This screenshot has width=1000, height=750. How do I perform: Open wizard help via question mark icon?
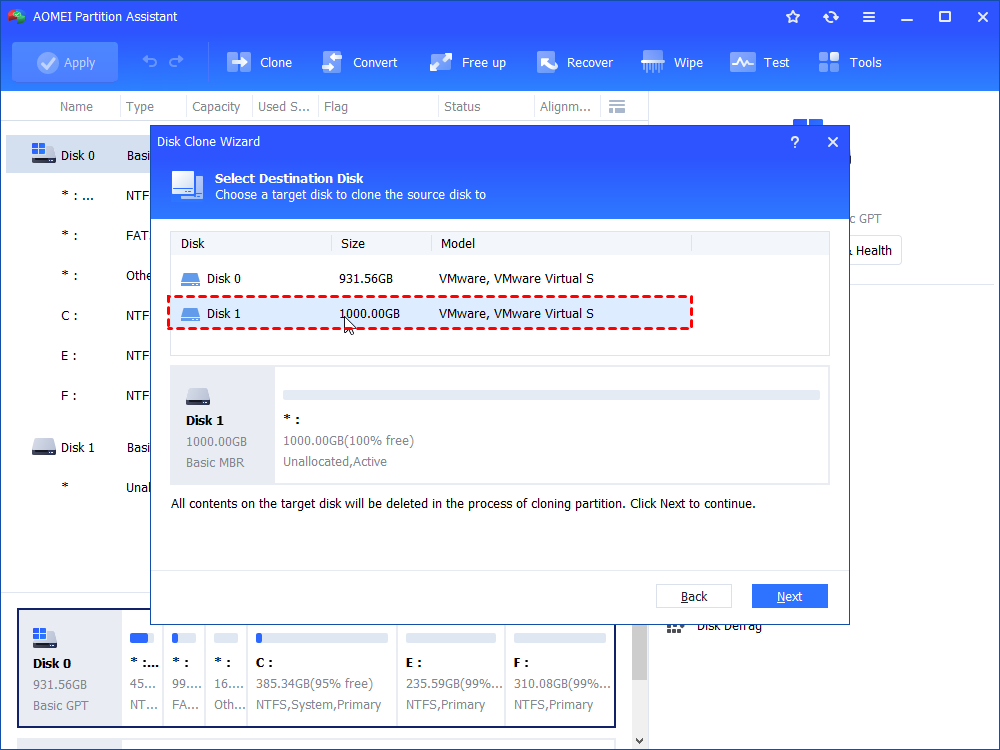794,143
